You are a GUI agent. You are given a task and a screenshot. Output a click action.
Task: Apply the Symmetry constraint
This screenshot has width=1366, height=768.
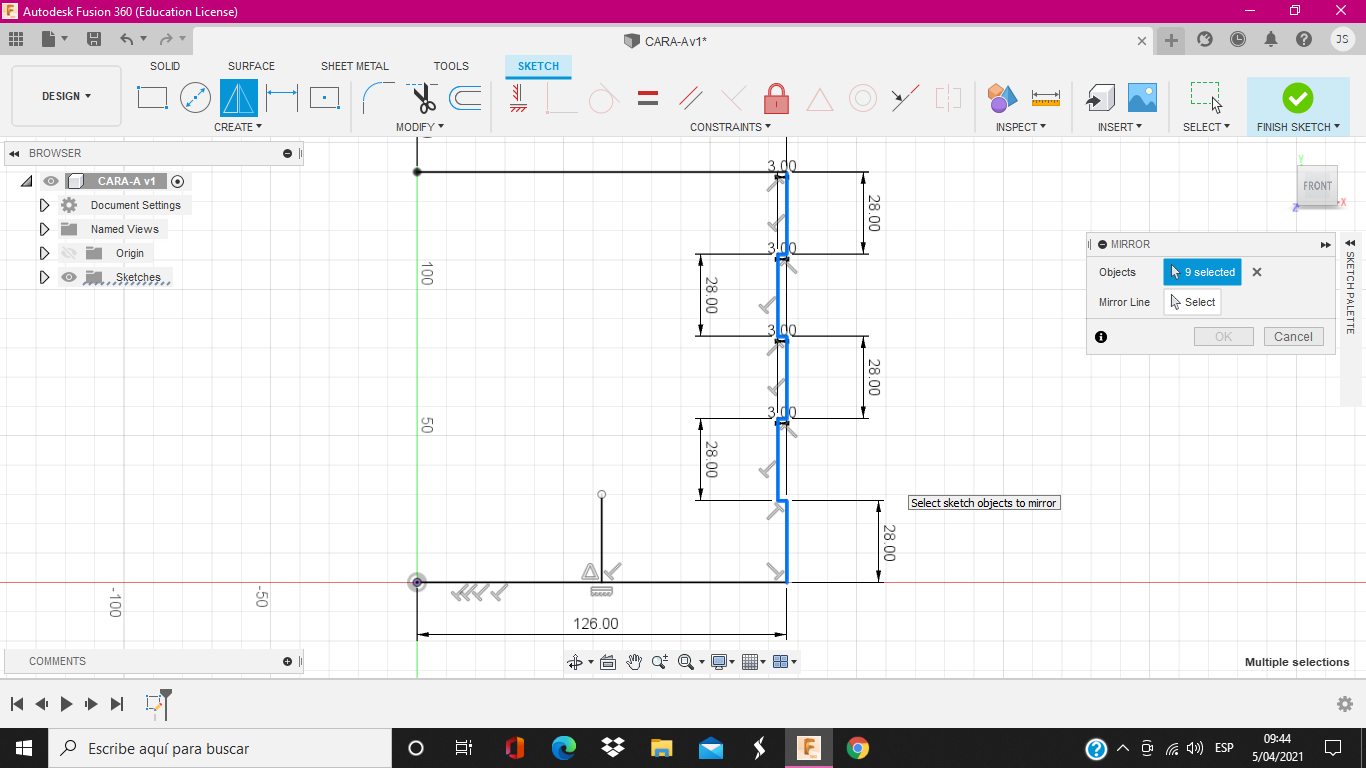pyautogui.click(x=948, y=98)
